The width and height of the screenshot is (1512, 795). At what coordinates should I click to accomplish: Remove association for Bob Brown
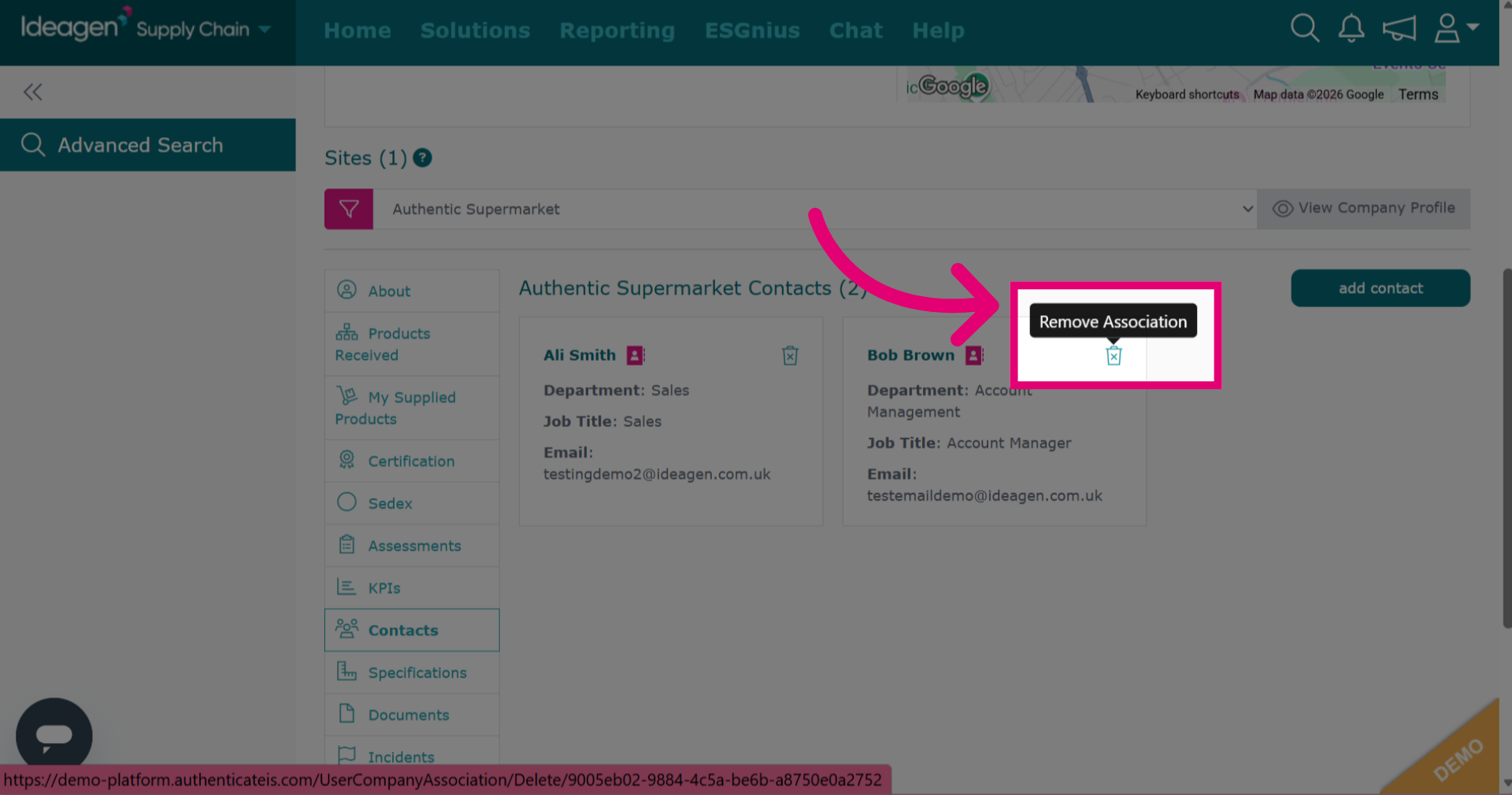(1114, 355)
